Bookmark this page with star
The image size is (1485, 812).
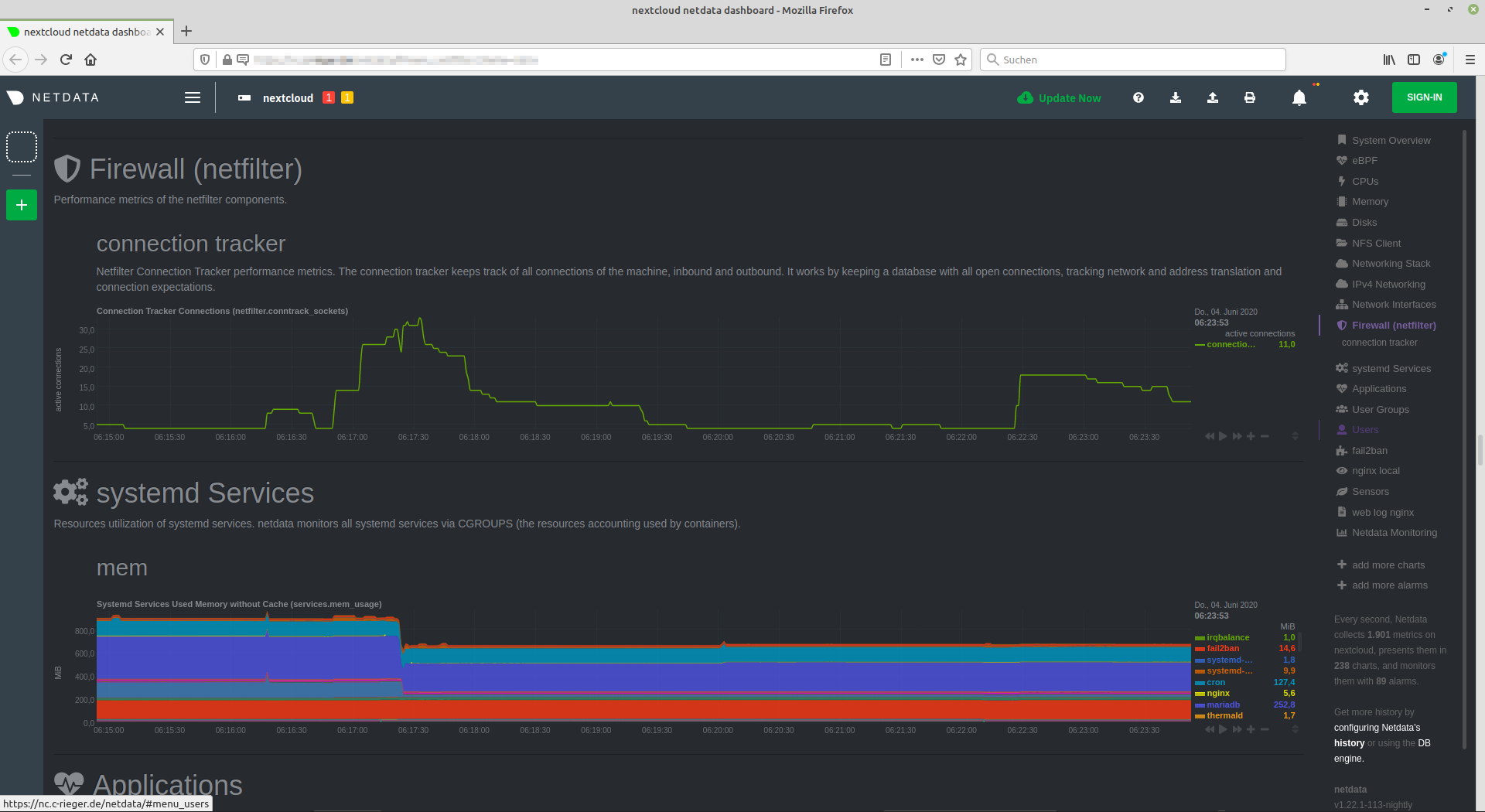coord(961,60)
